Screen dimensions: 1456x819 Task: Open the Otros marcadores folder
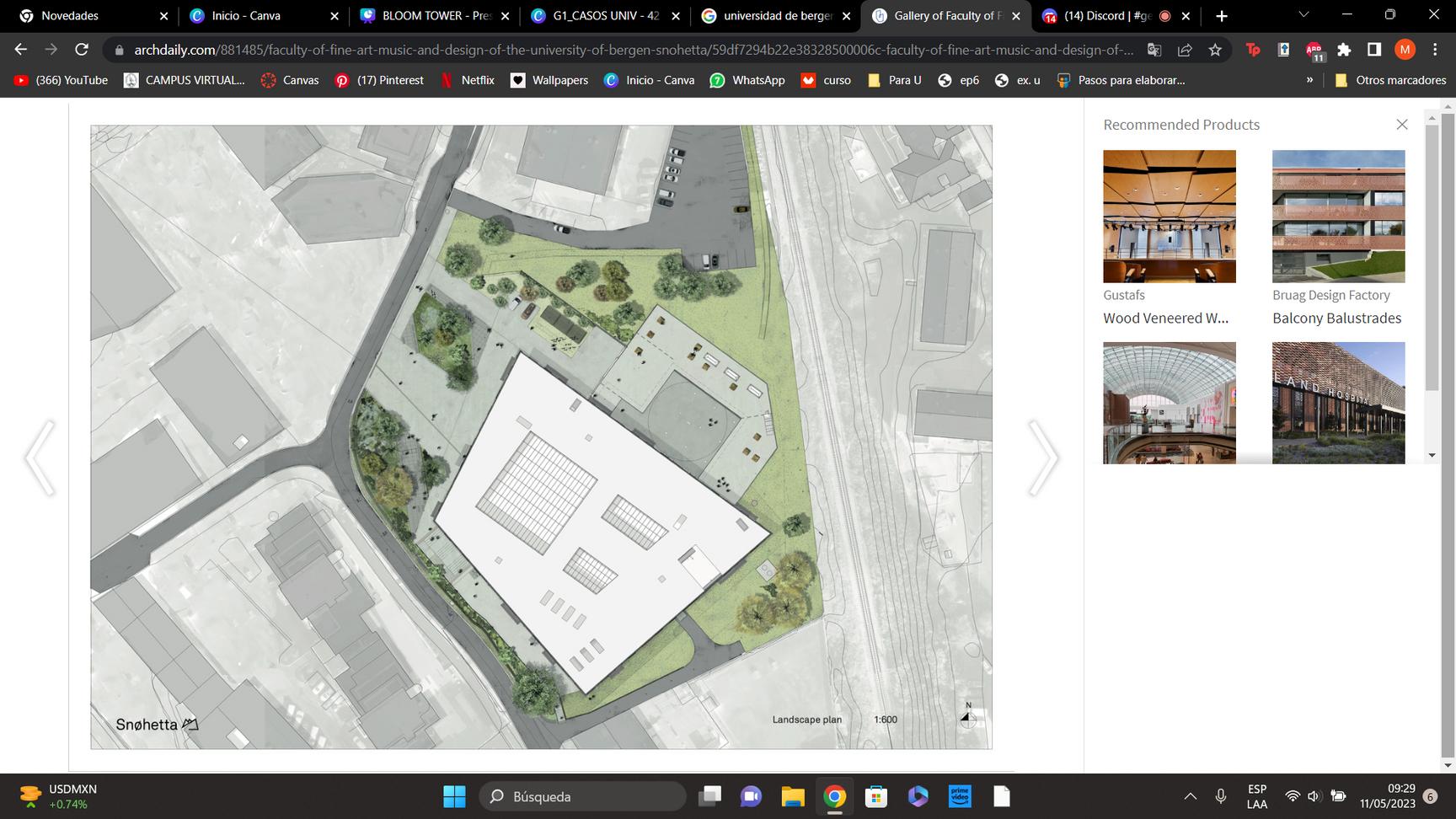click(1390, 80)
